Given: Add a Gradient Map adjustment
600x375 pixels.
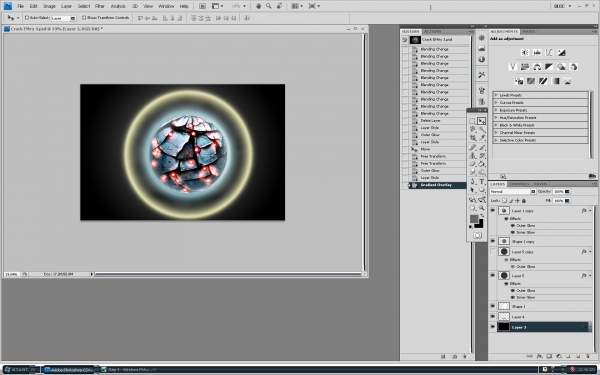Looking at the screenshot, I should point(555,81).
